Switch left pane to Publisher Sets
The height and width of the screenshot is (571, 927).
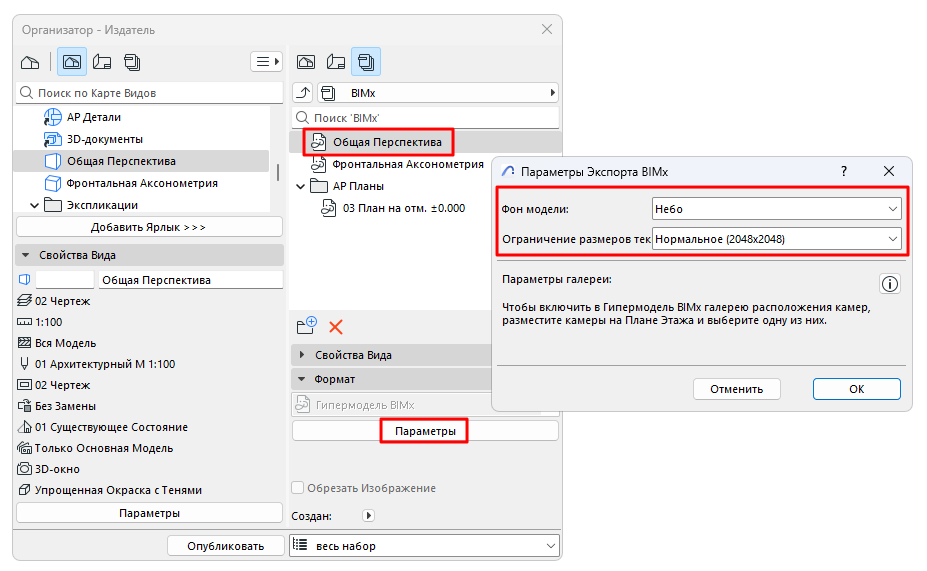tap(132, 62)
